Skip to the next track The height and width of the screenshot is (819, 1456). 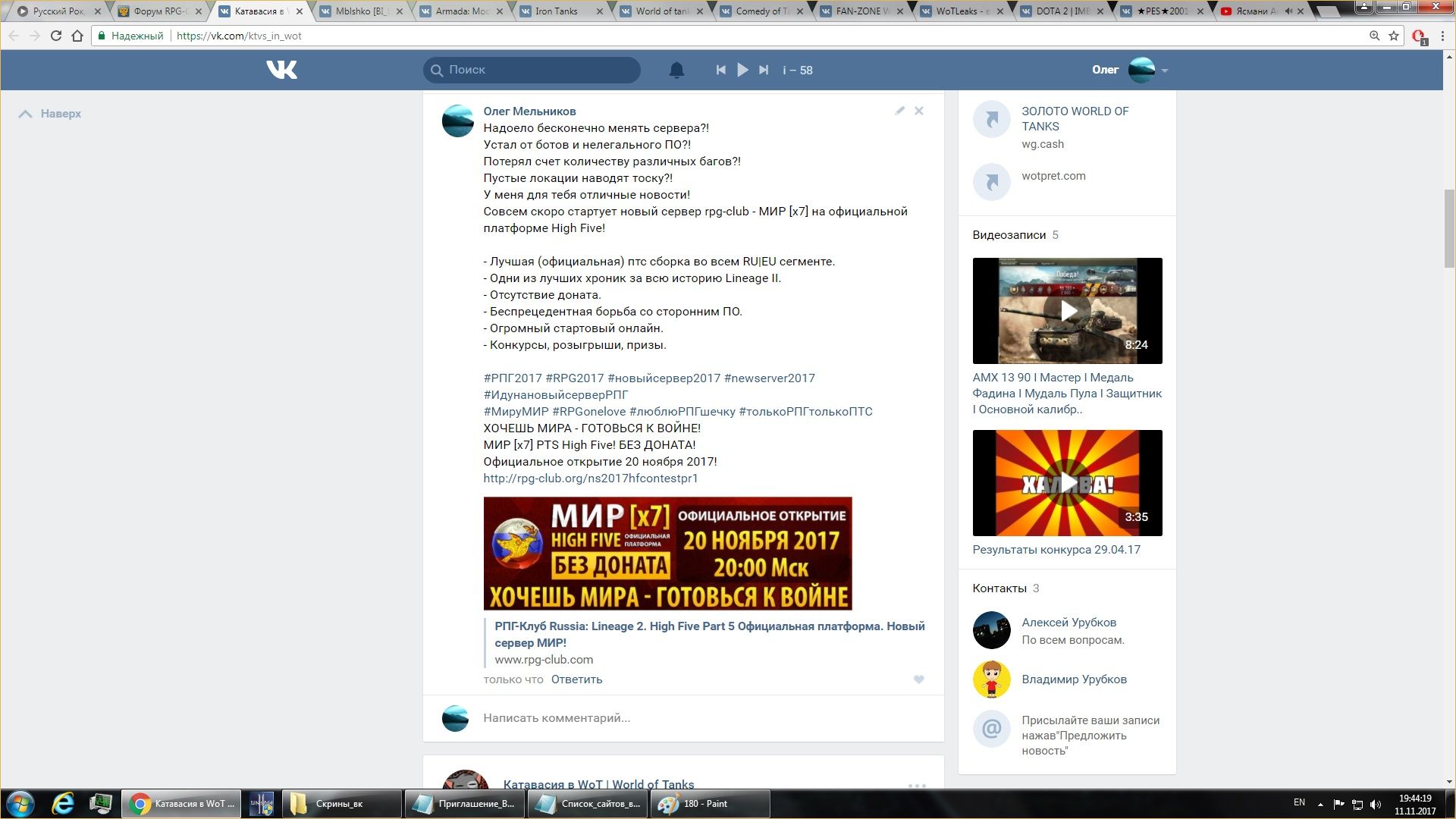tap(764, 70)
